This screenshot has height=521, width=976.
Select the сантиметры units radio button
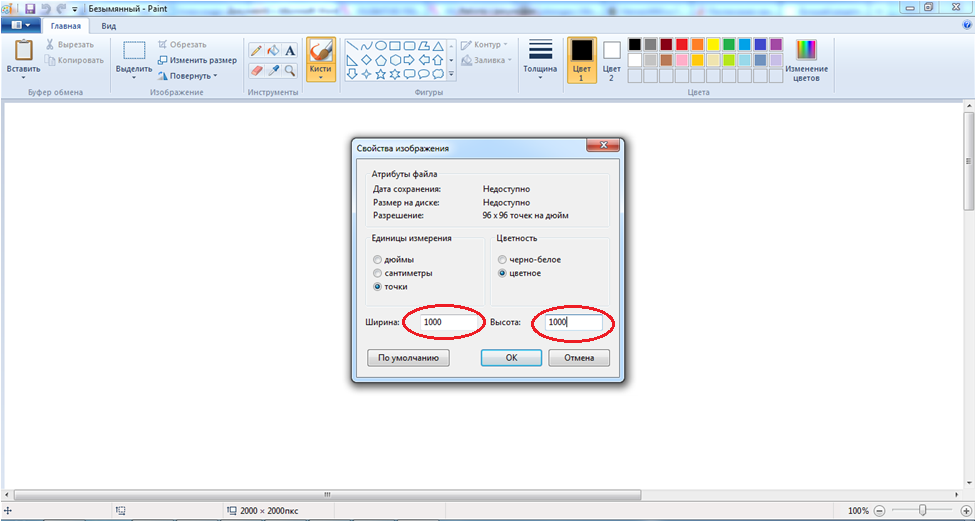click(x=377, y=273)
